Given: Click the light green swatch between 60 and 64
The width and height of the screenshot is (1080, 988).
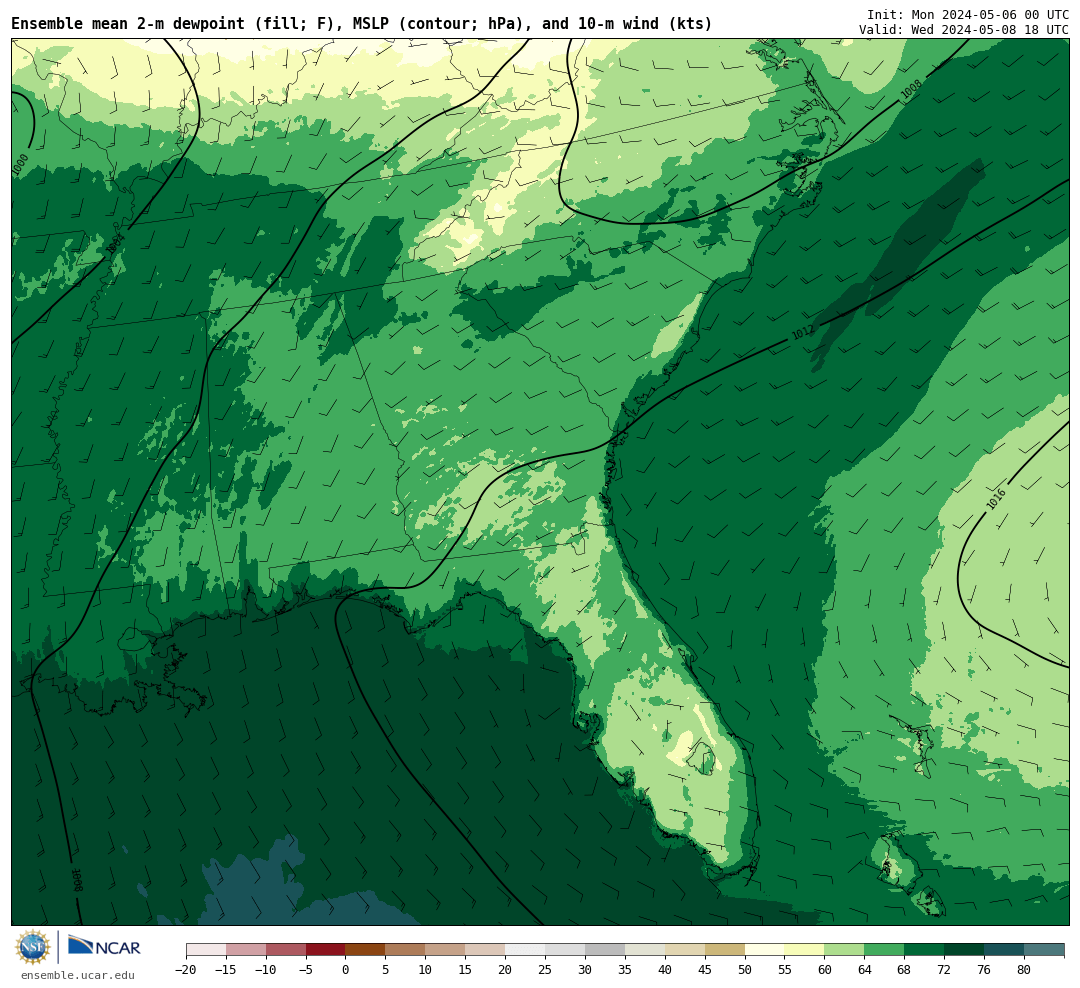Looking at the screenshot, I should pyautogui.click(x=845, y=950).
